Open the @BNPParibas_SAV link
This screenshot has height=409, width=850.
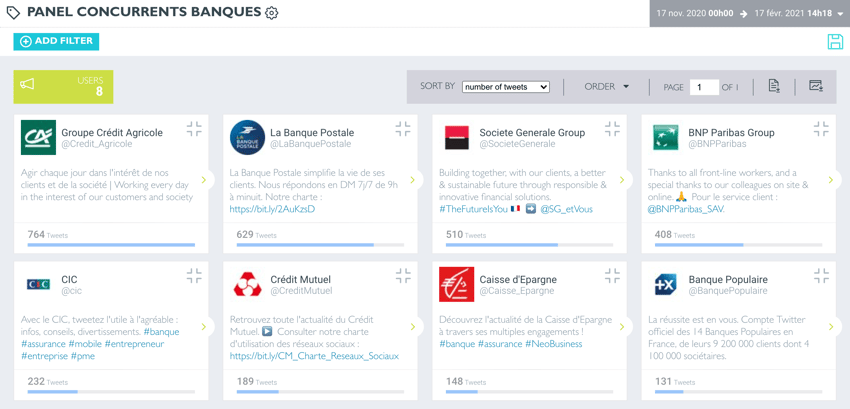click(686, 209)
